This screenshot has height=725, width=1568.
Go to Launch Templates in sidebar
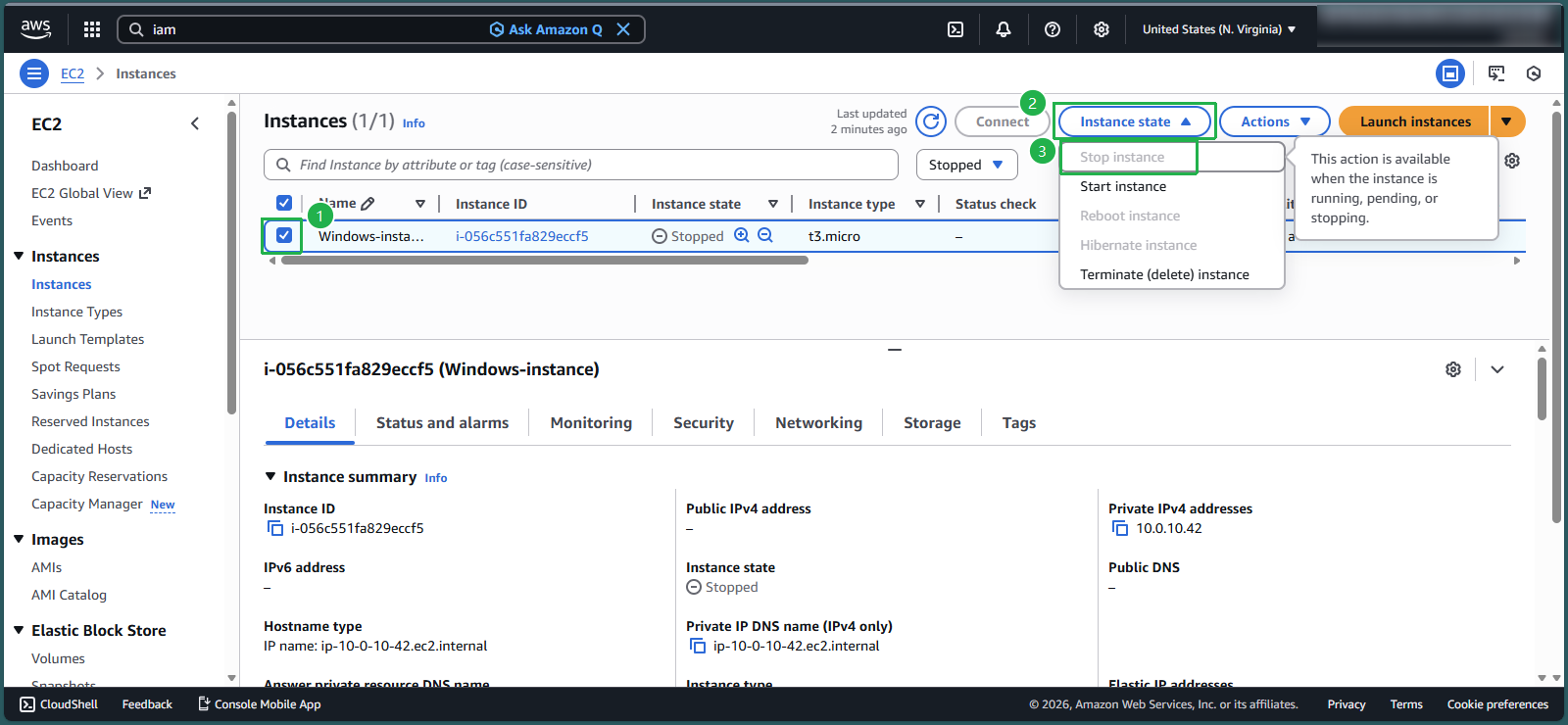coord(87,339)
